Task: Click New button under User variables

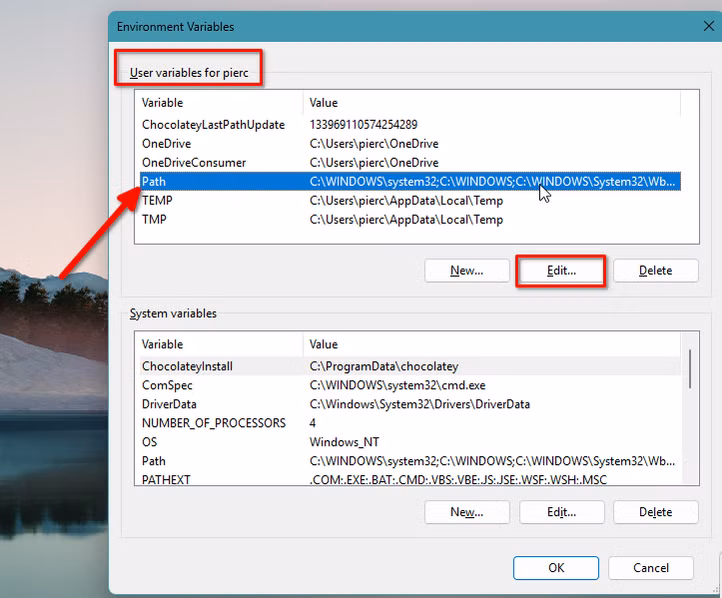Action: click(466, 271)
